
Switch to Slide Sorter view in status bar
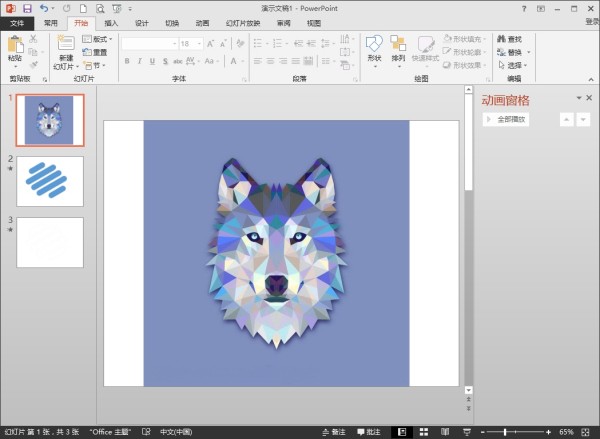pyautogui.click(x=423, y=432)
